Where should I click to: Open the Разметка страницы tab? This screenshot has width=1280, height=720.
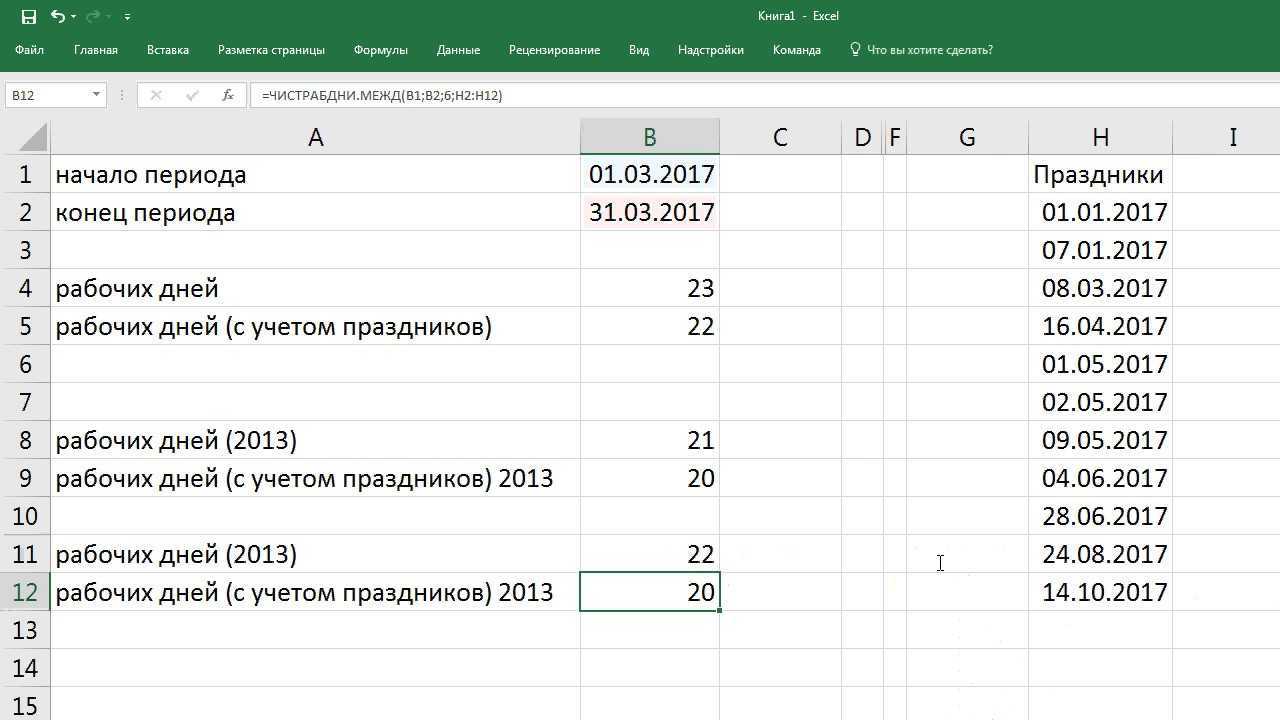click(271, 50)
